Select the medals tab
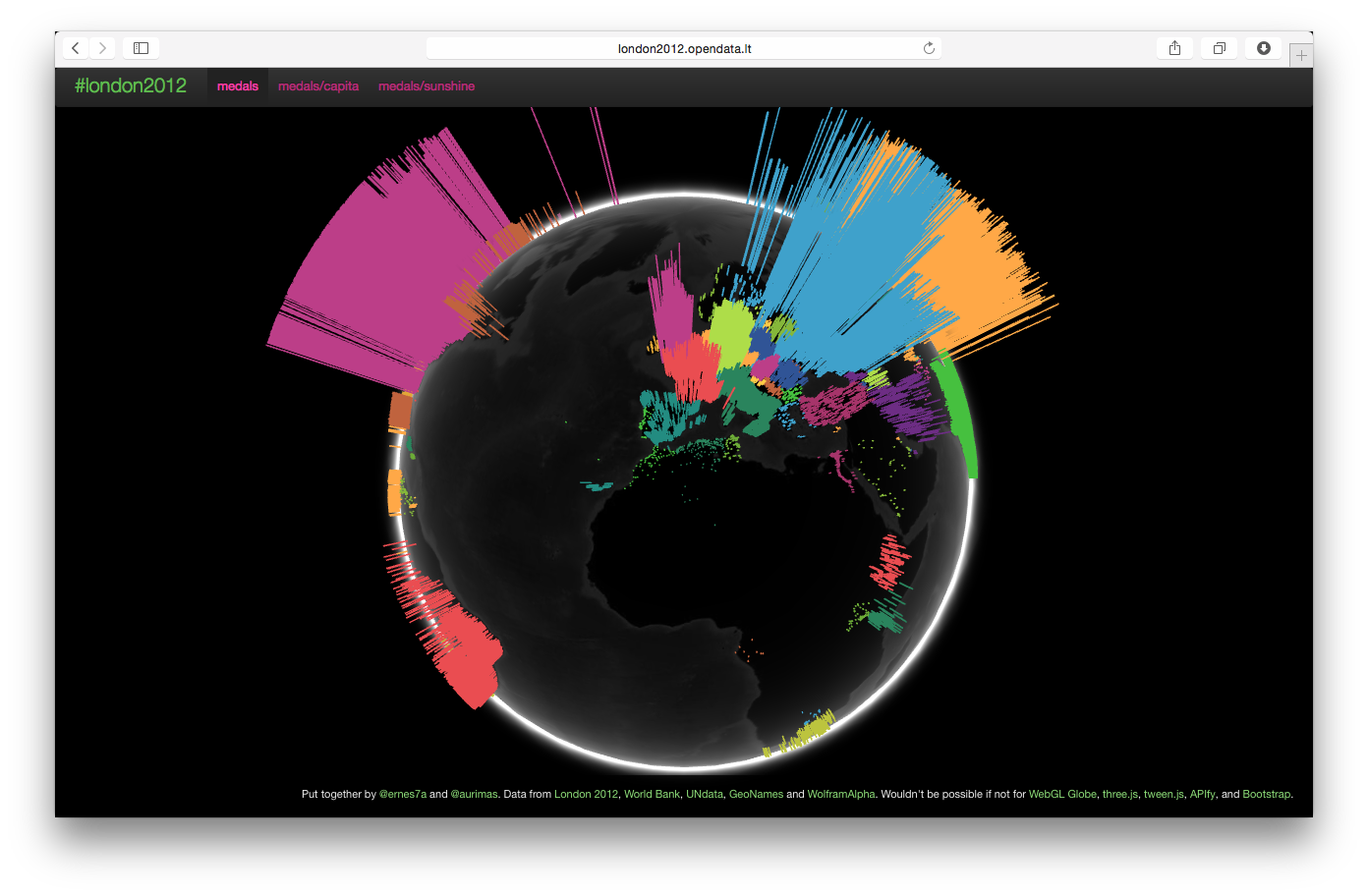The height and width of the screenshot is (896, 1368). pyautogui.click(x=238, y=86)
